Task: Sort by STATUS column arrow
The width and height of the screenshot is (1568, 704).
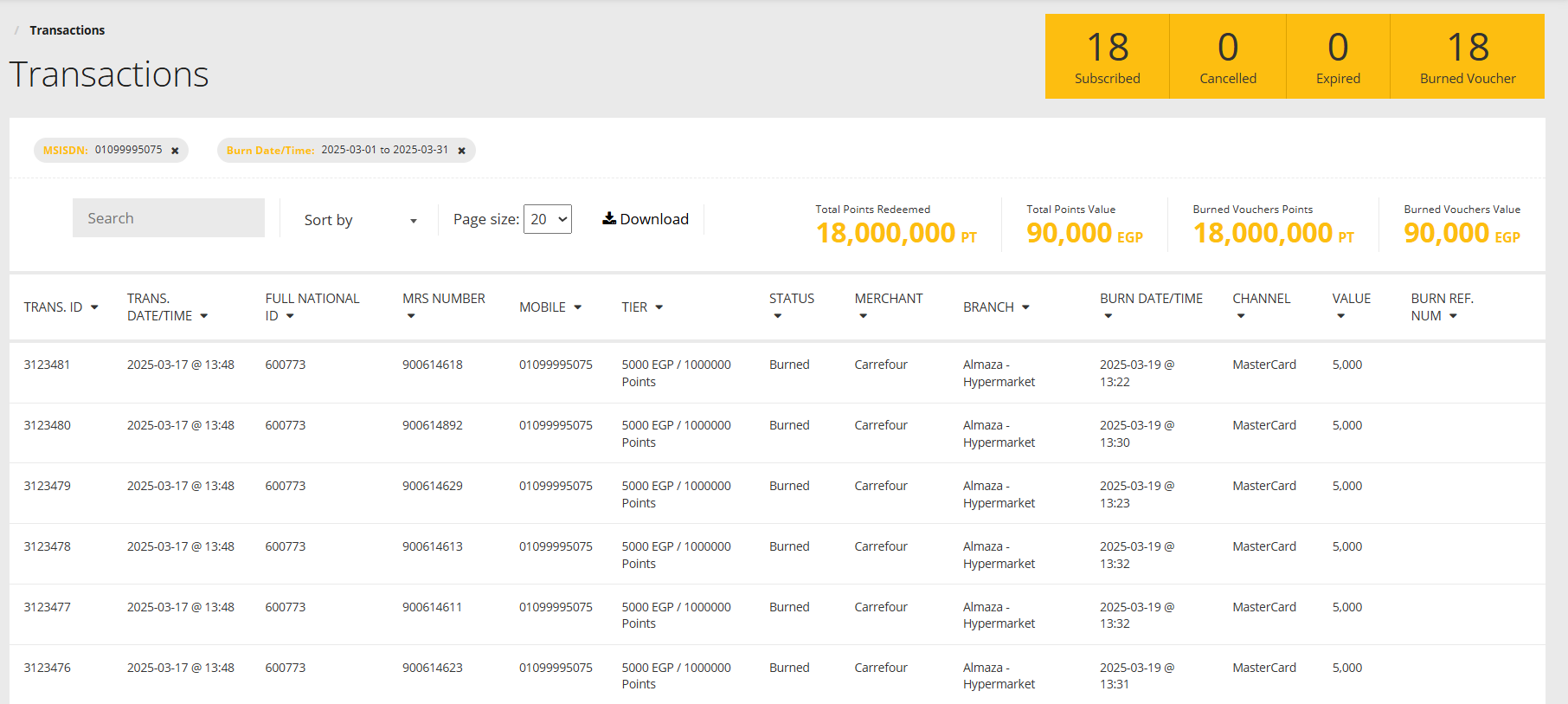Action: click(777, 316)
